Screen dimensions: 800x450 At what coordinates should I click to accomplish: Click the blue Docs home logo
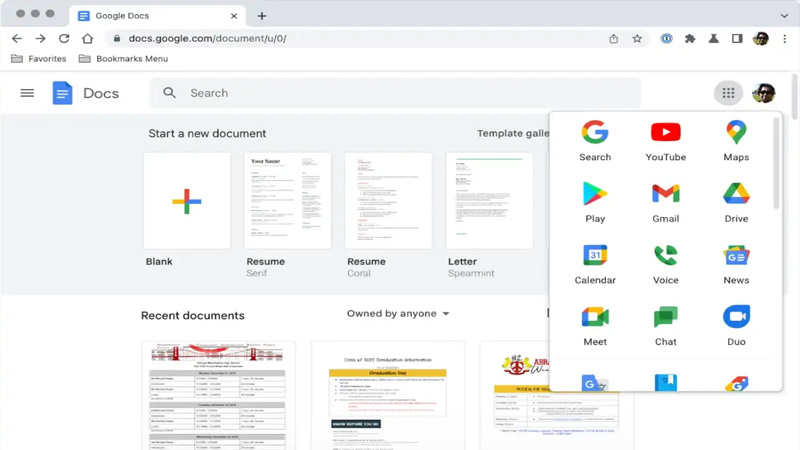tap(62, 93)
